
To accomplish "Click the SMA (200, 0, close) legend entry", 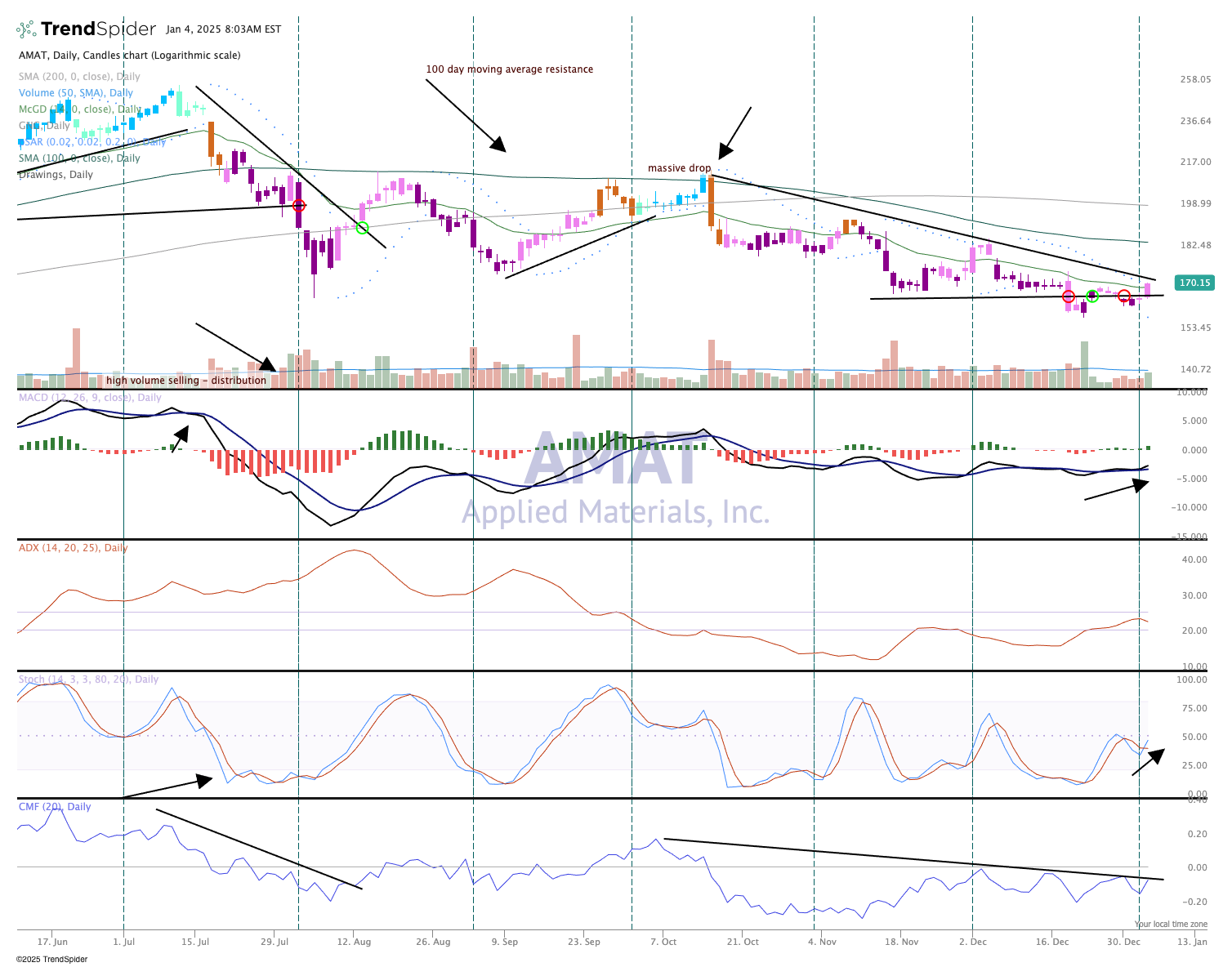I will pyautogui.click(x=79, y=77).
